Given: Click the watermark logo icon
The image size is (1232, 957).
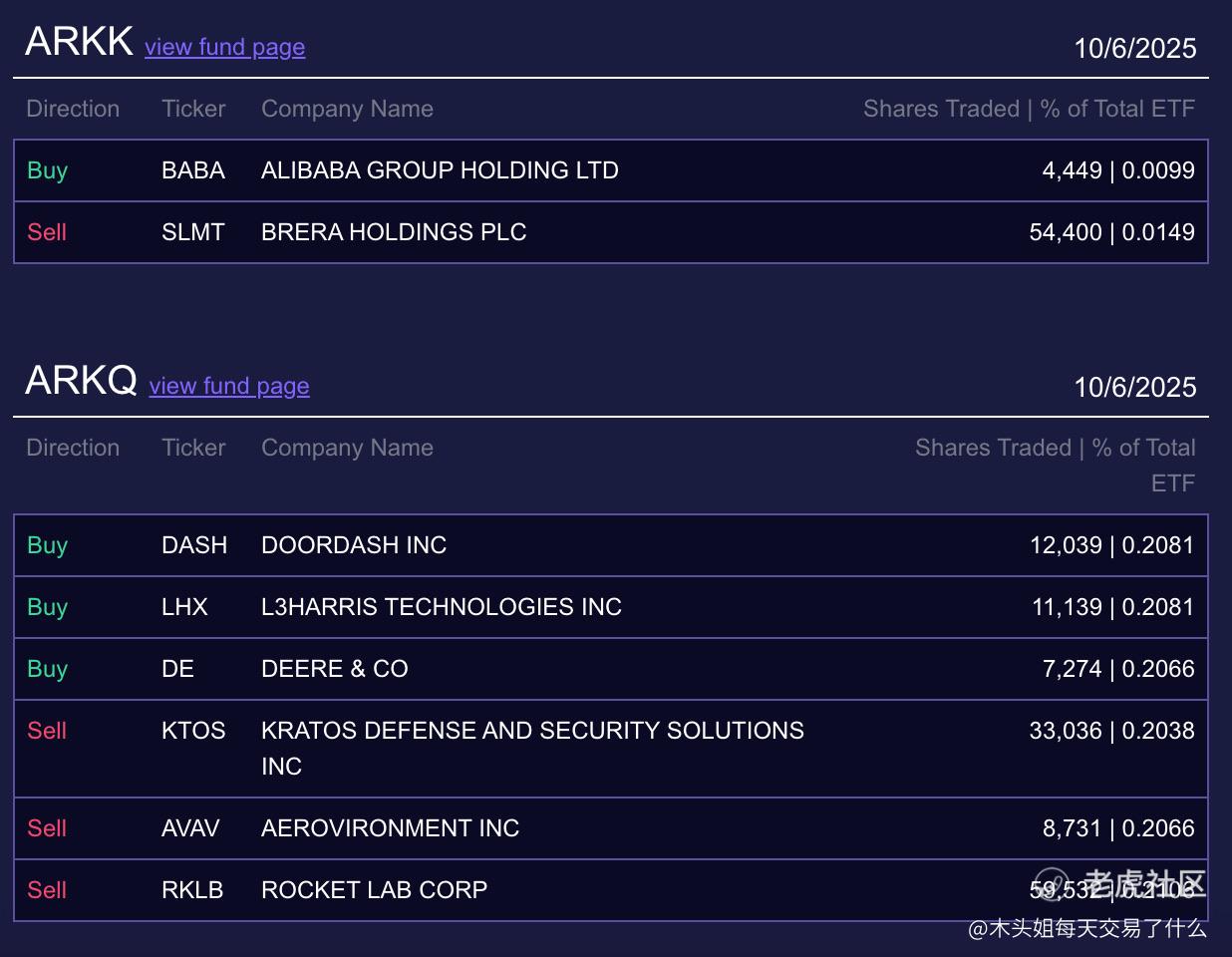Looking at the screenshot, I should click(x=1053, y=883).
